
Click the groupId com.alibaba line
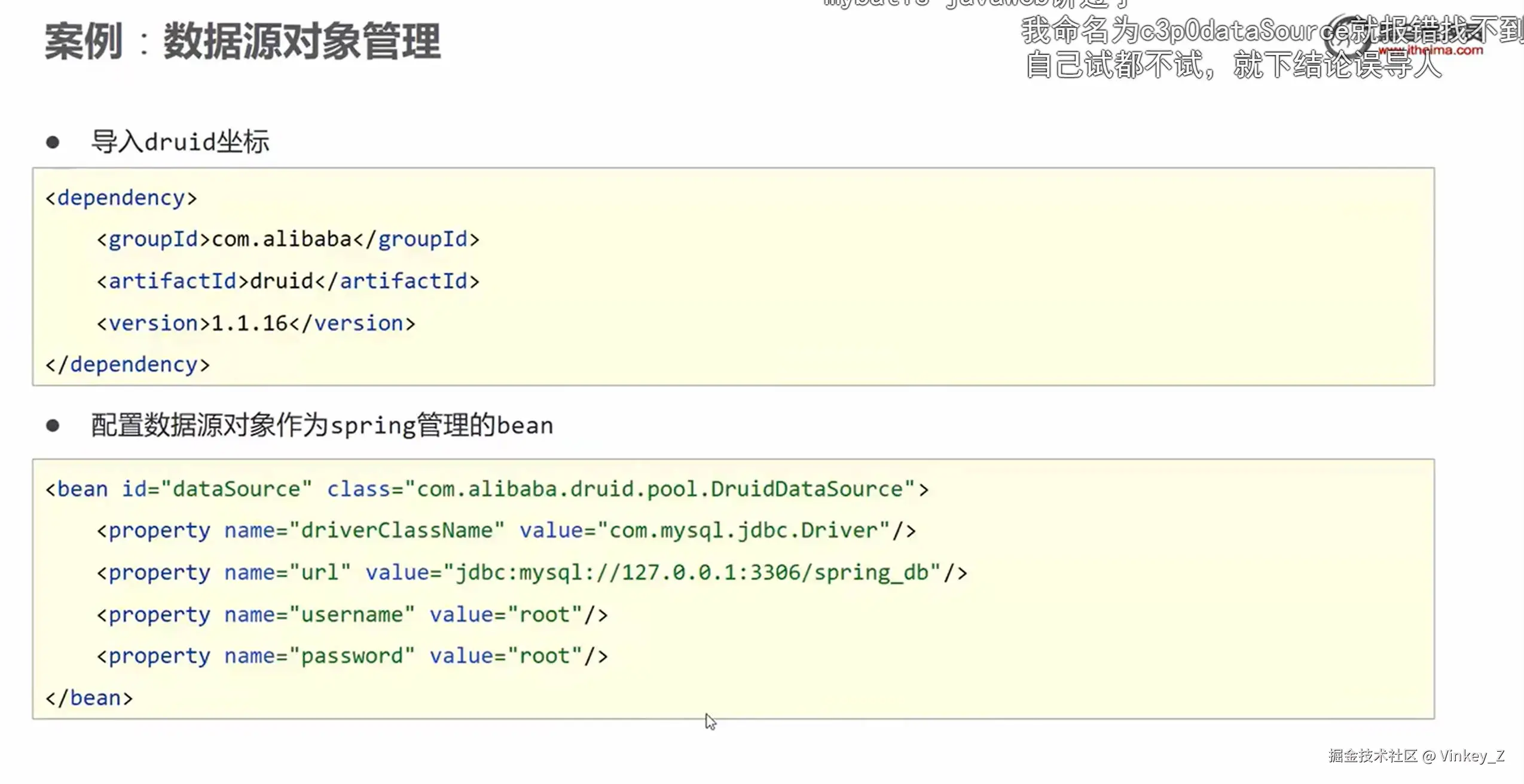(288, 240)
